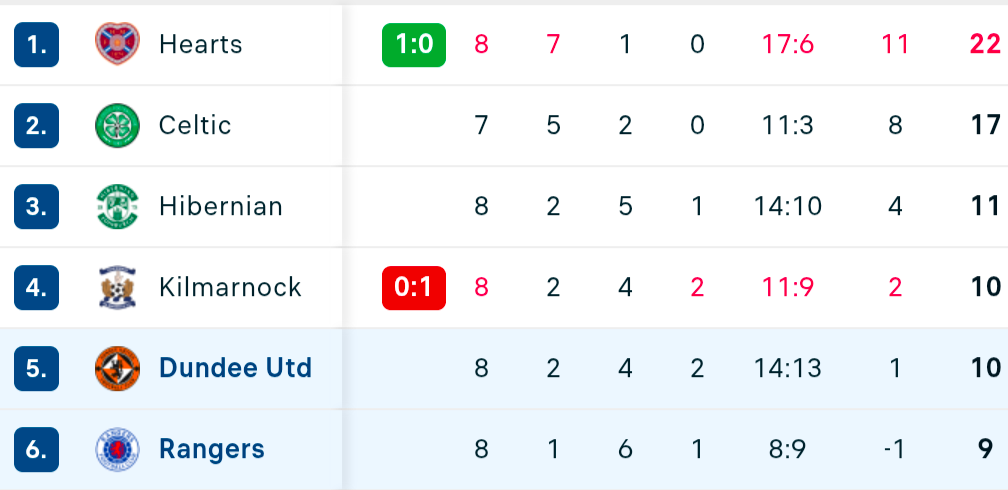Click the rank 2 position badge
The width and height of the screenshot is (1008, 490).
[x=37, y=125]
